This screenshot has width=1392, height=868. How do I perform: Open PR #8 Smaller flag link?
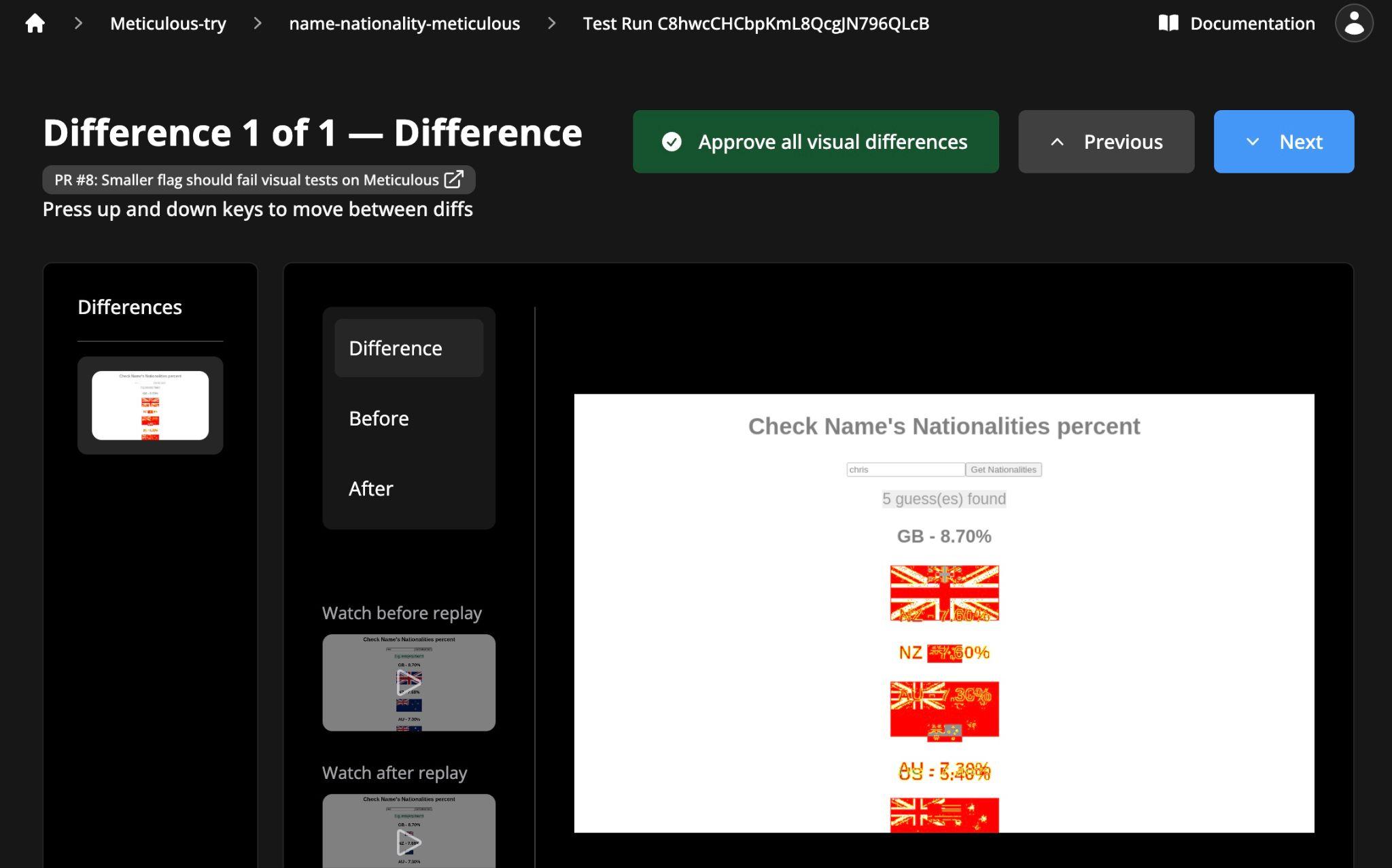pyautogui.click(x=246, y=179)
